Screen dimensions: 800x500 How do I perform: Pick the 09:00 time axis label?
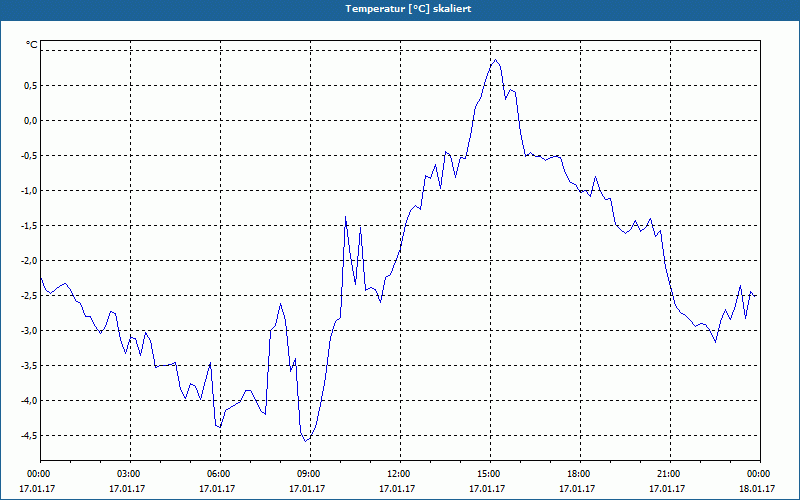click(x=307, y=474)
